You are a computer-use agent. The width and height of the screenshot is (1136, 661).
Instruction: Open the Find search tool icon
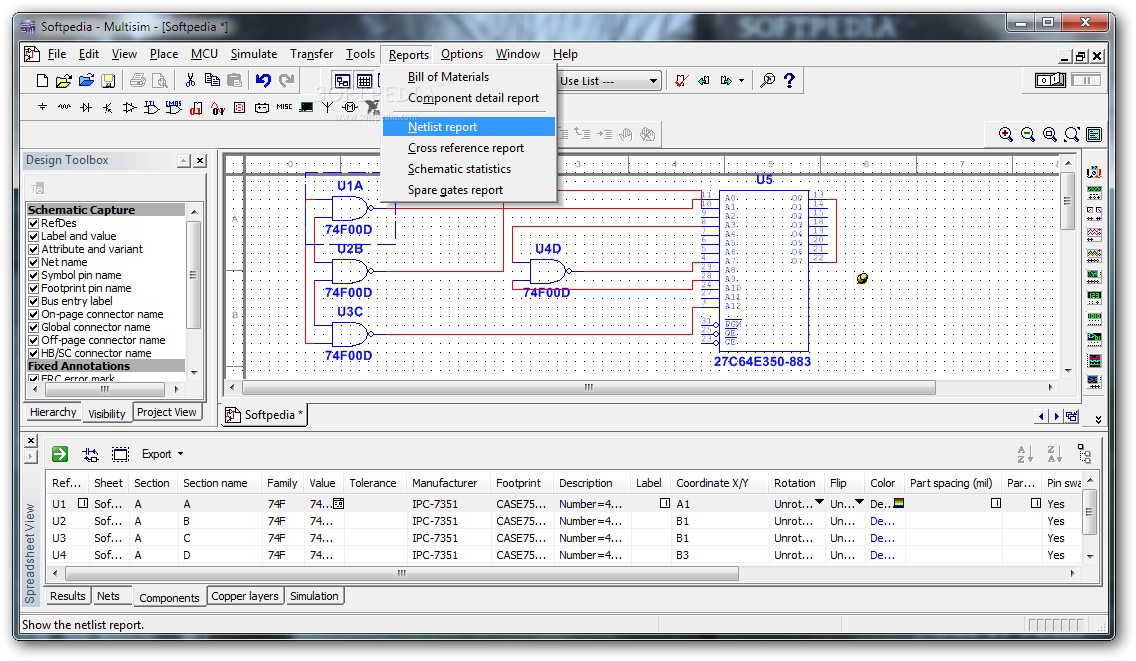click(767, 80)
